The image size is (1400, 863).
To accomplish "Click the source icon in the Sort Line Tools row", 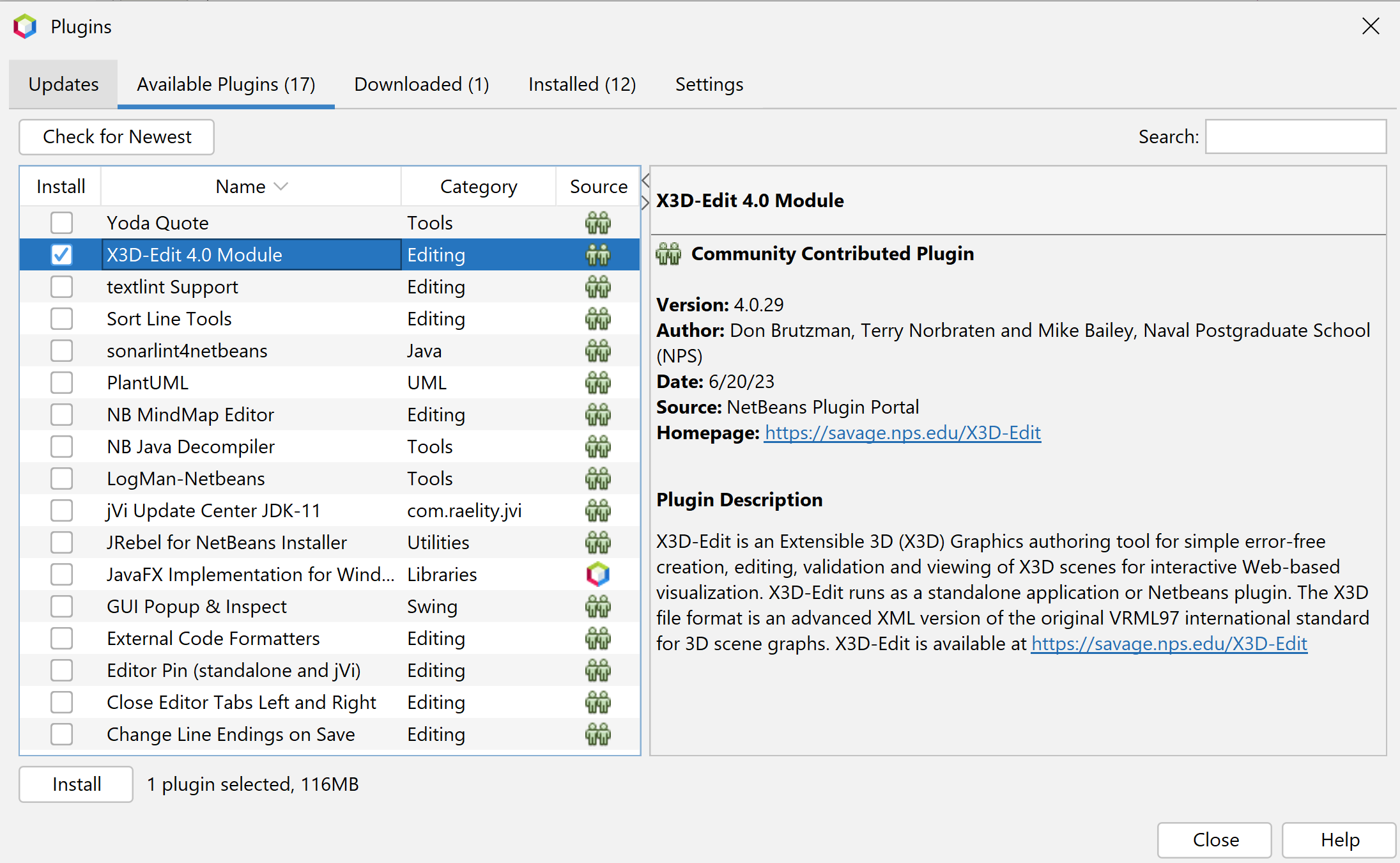I will (x=598, y=318).
